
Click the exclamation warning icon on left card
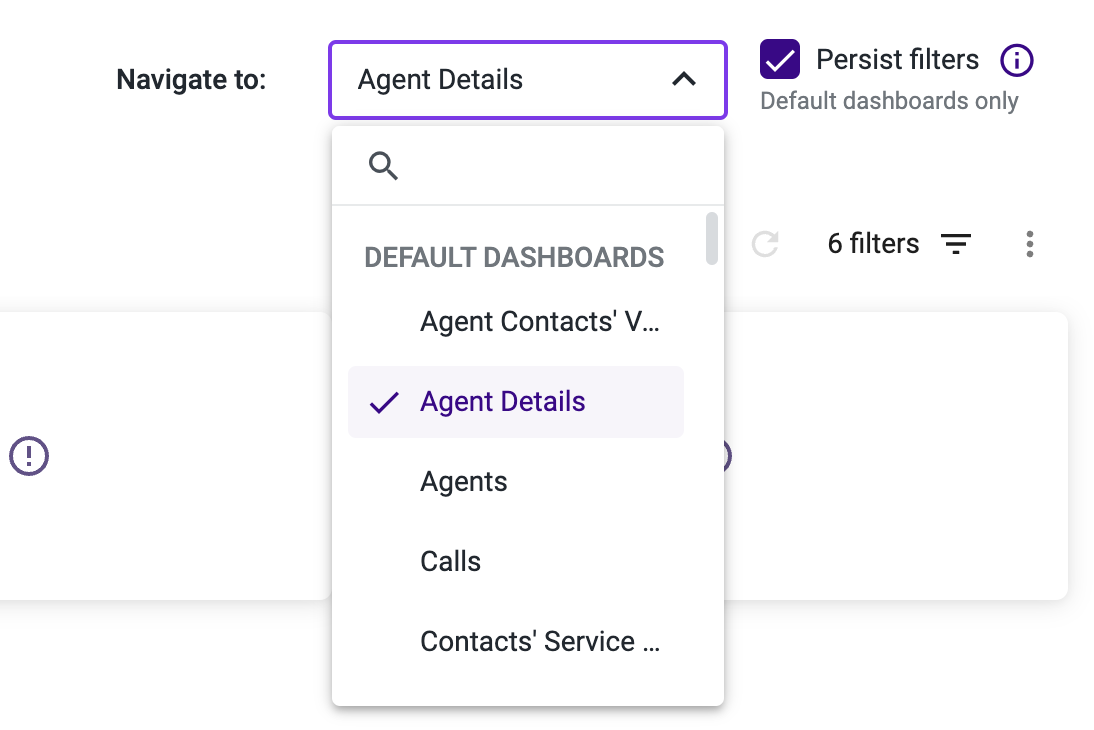(29, 456)
